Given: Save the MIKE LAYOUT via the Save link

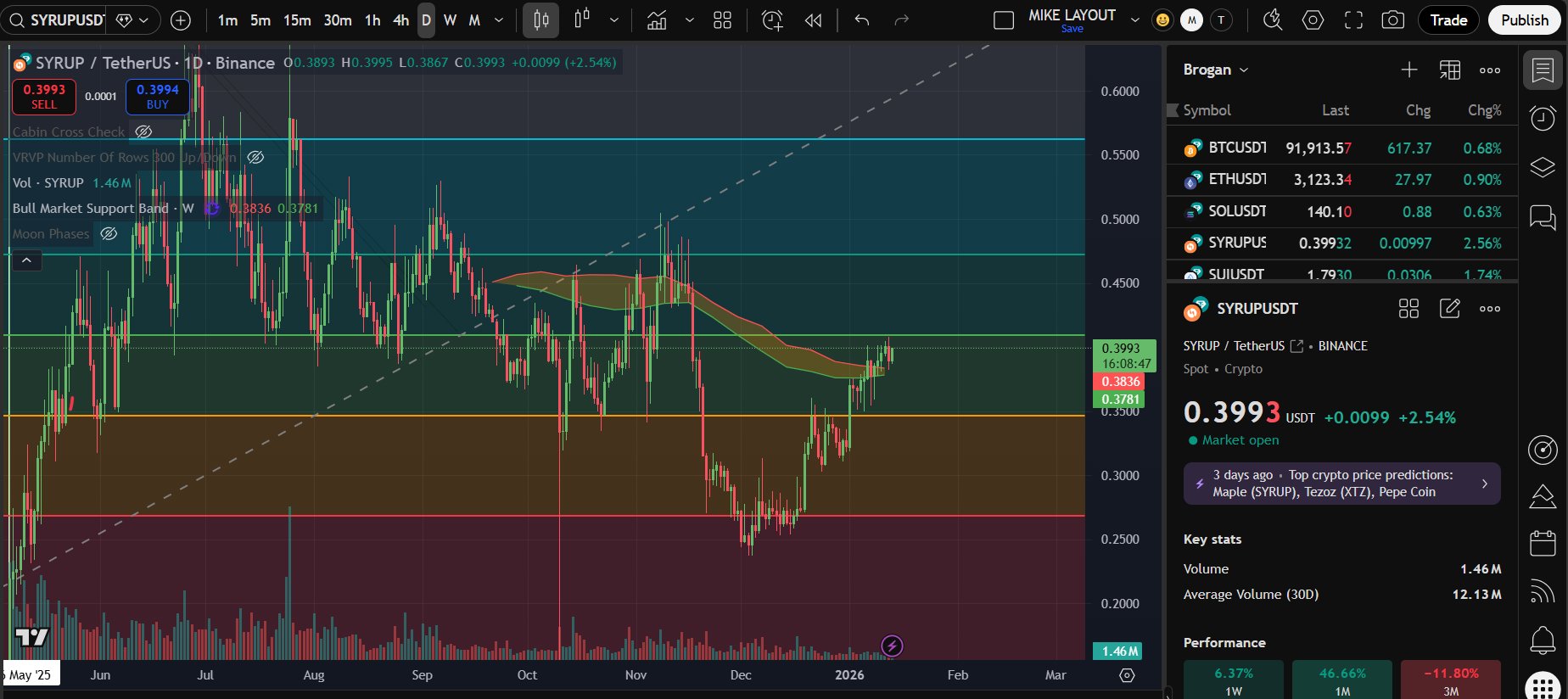Looking at the screenshot, I should [x=1072, y=29].
